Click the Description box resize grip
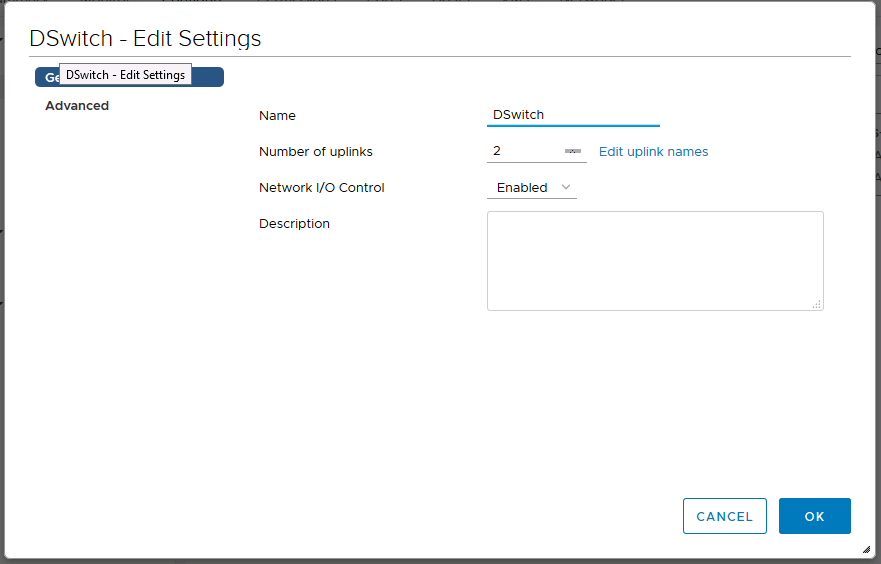Image resolution: width=881 pixels, height=564 pixels. pyautogui.click(x=817, y=304)
